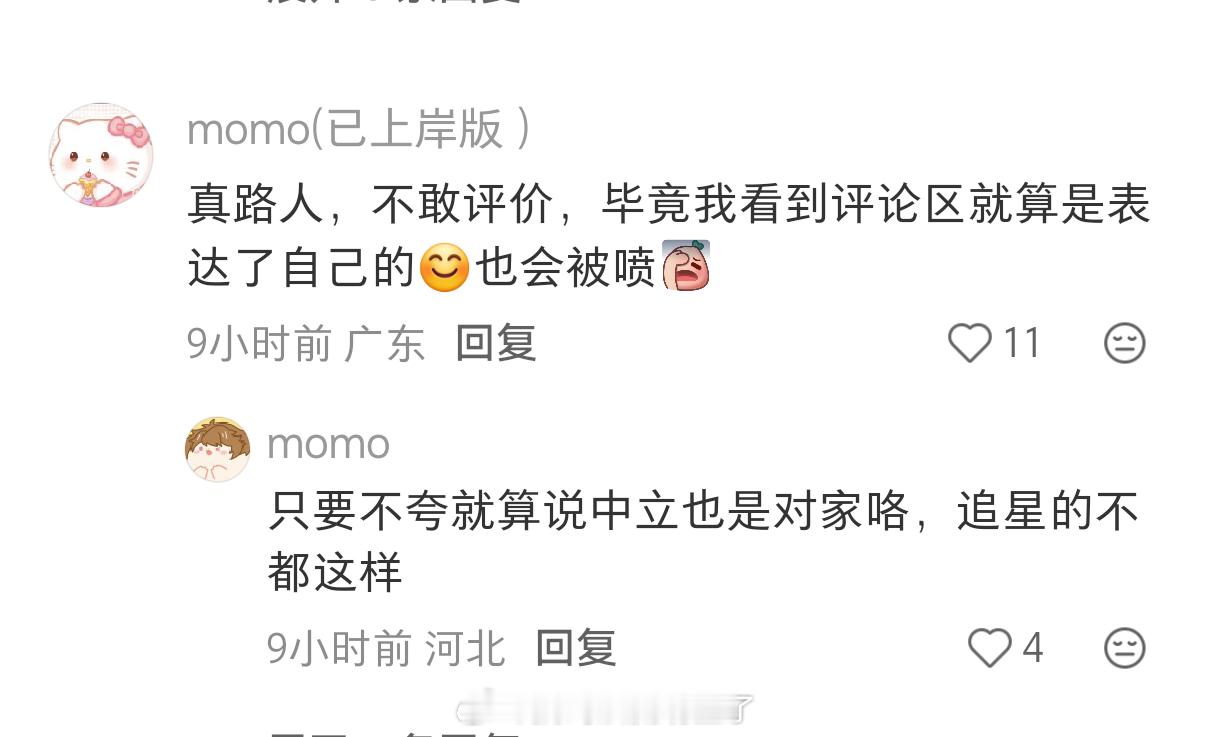The width and height of the screenshot is (1215, 737).
Task: Tap 回复 next to 9小时前 广东
Action: pos(496,343)
